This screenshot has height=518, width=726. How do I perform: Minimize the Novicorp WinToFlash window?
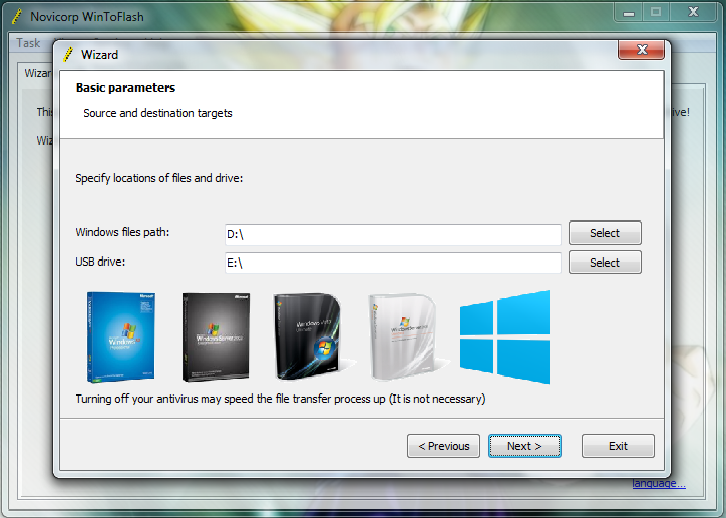tap(629, 12)
